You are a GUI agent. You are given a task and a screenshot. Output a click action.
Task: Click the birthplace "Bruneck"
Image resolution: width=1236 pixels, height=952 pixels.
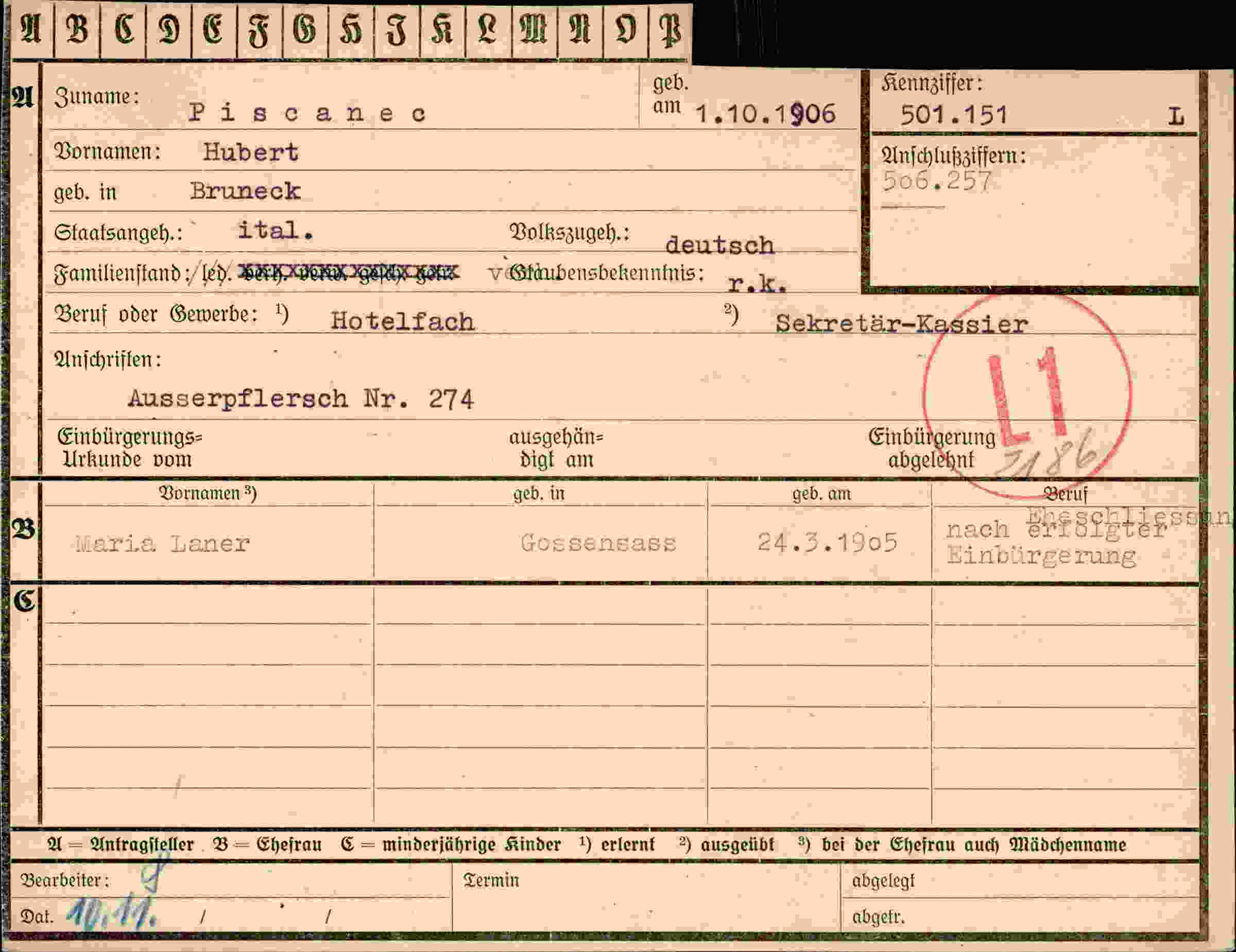[245, 191]
